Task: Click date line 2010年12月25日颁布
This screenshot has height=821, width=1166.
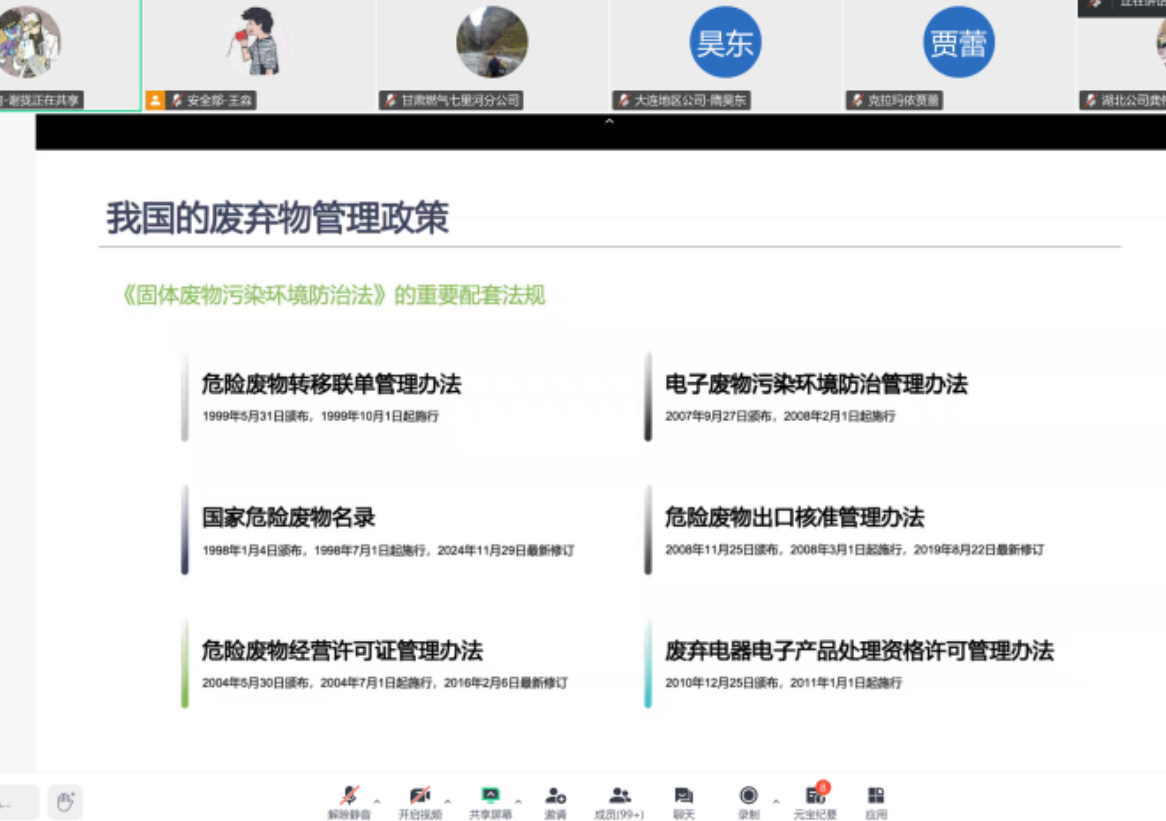Action: point(721,683)
